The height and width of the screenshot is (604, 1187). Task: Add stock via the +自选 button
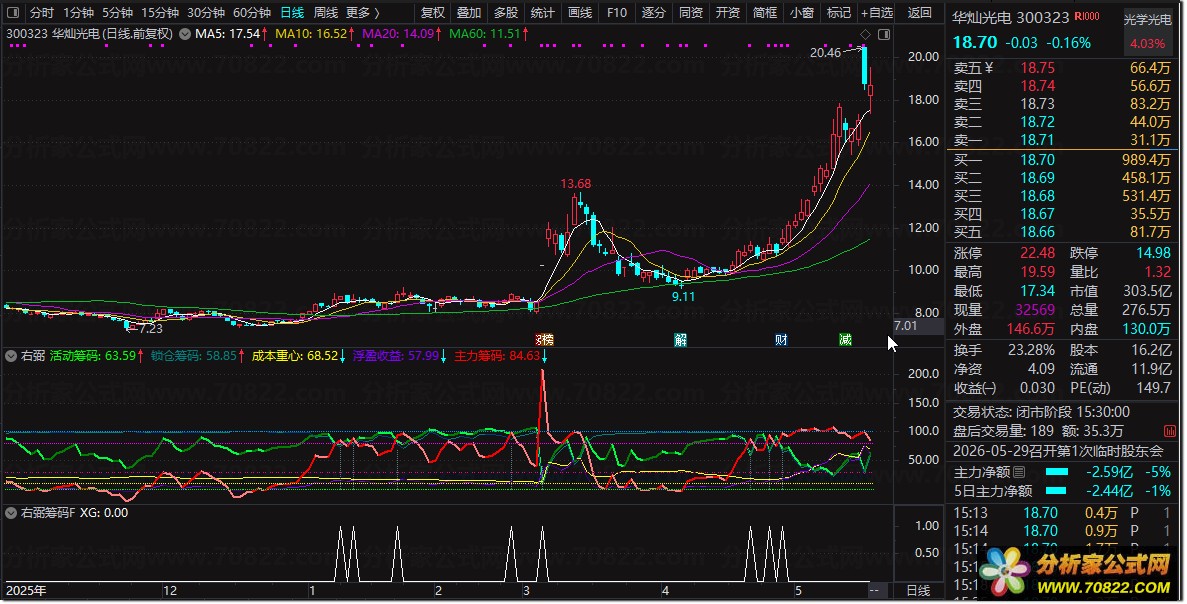coord(877,13)
